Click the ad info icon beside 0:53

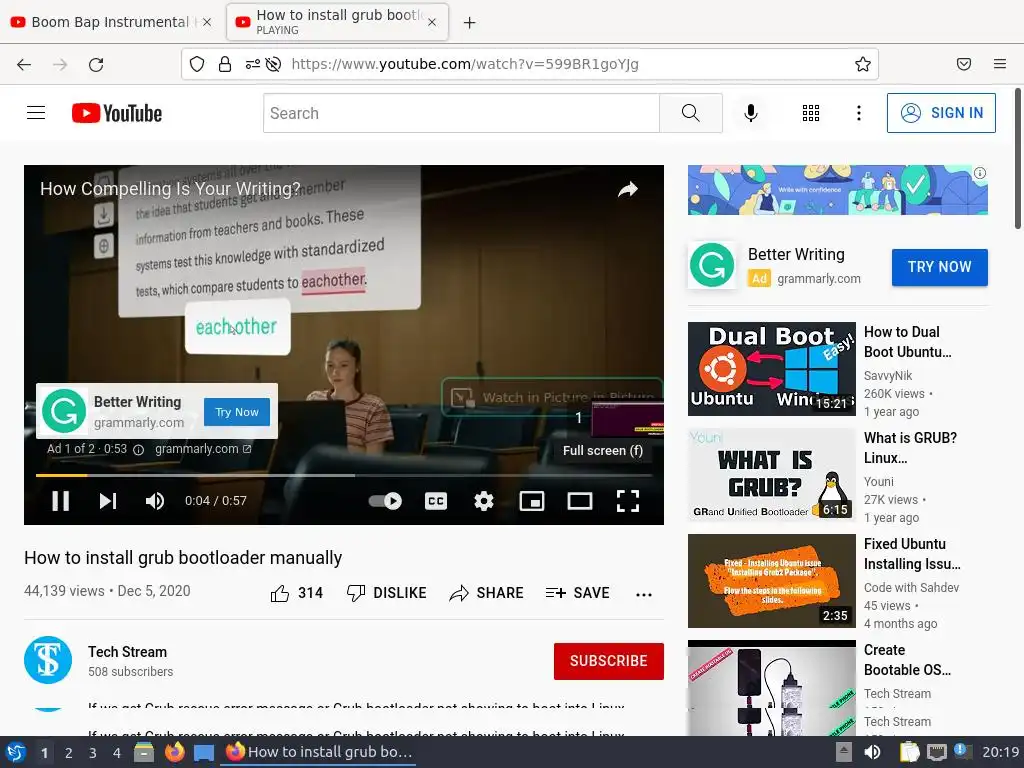(x=138, y=449)
